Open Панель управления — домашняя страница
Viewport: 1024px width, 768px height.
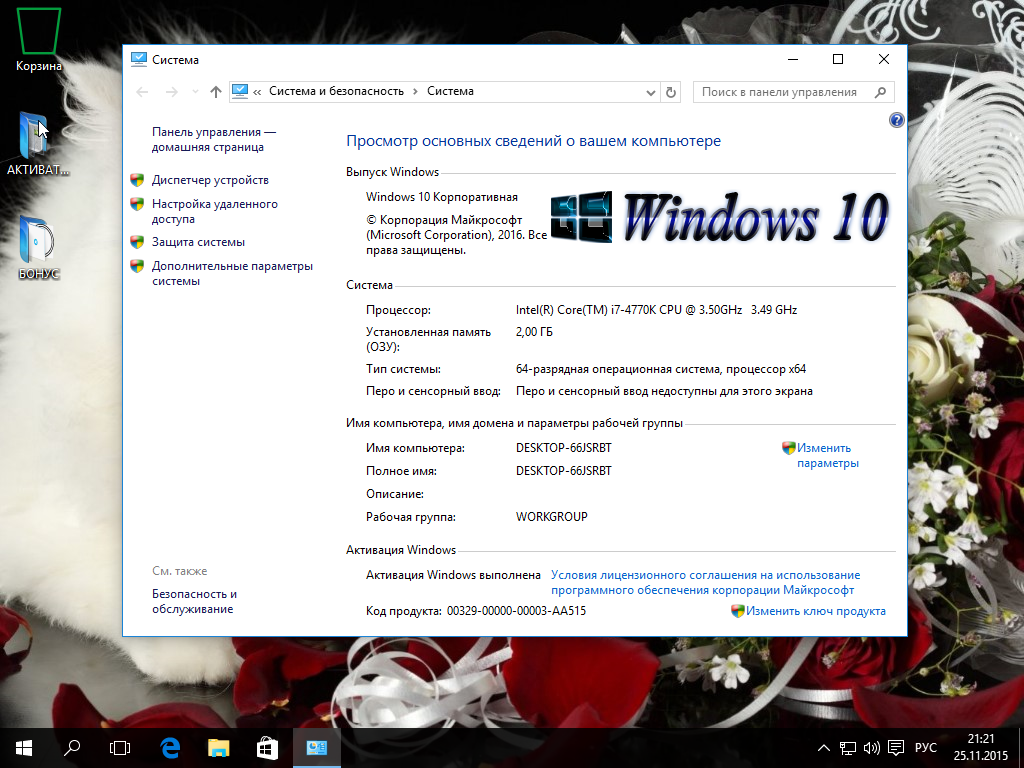coord(214,140)
